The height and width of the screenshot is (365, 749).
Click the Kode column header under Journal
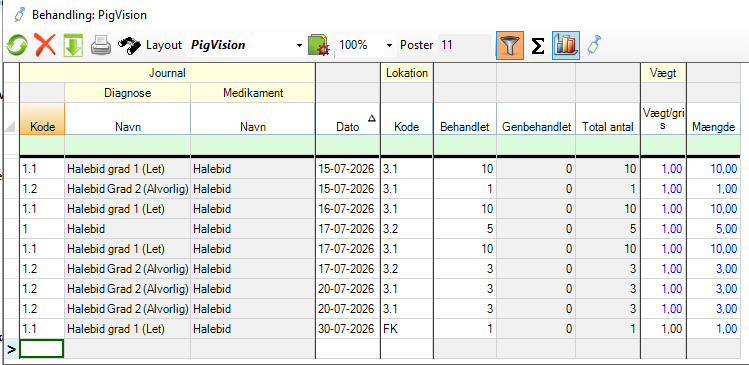click(x=42, y=119)
